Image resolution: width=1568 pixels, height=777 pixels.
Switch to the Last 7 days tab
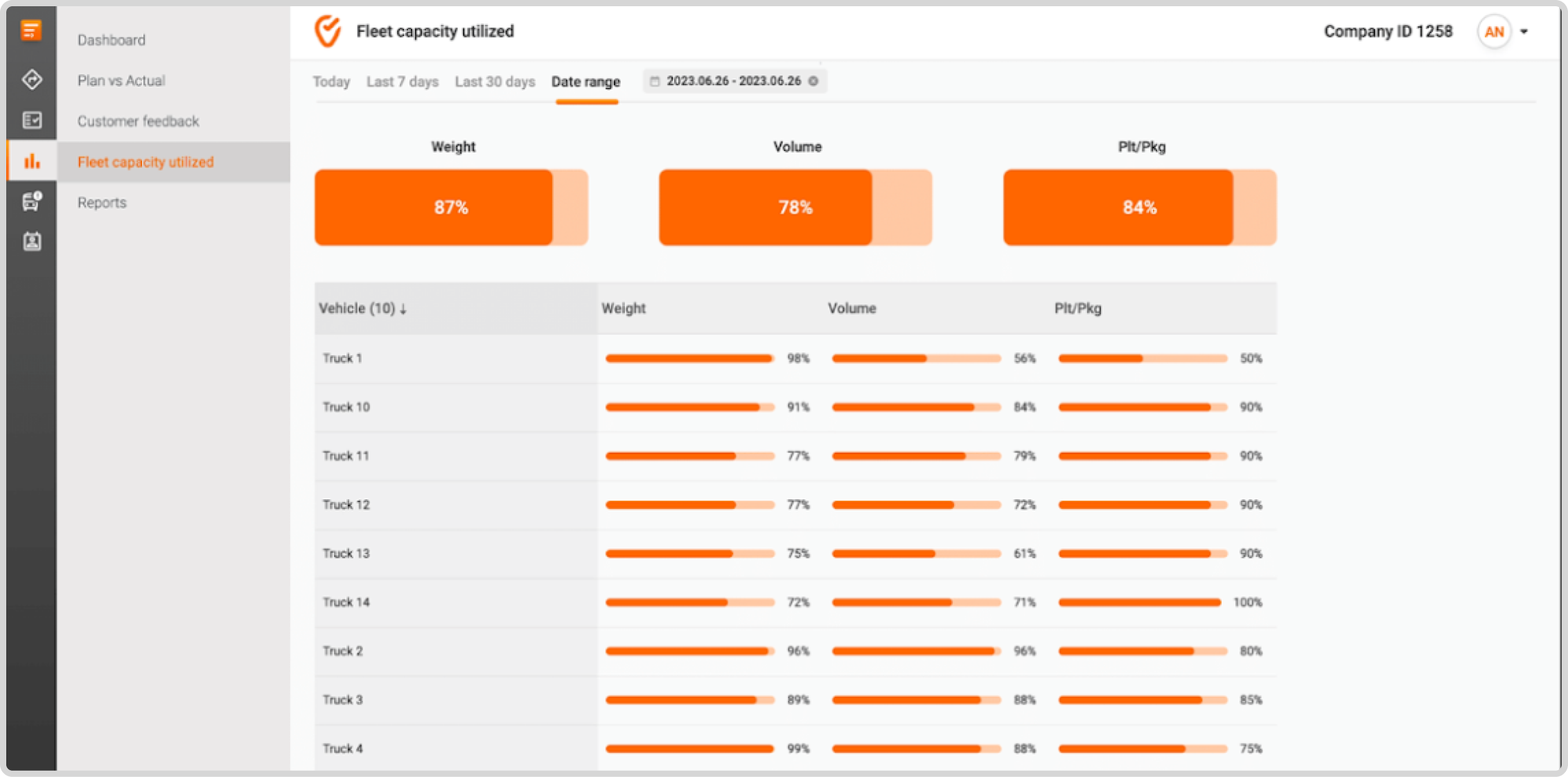403,82
